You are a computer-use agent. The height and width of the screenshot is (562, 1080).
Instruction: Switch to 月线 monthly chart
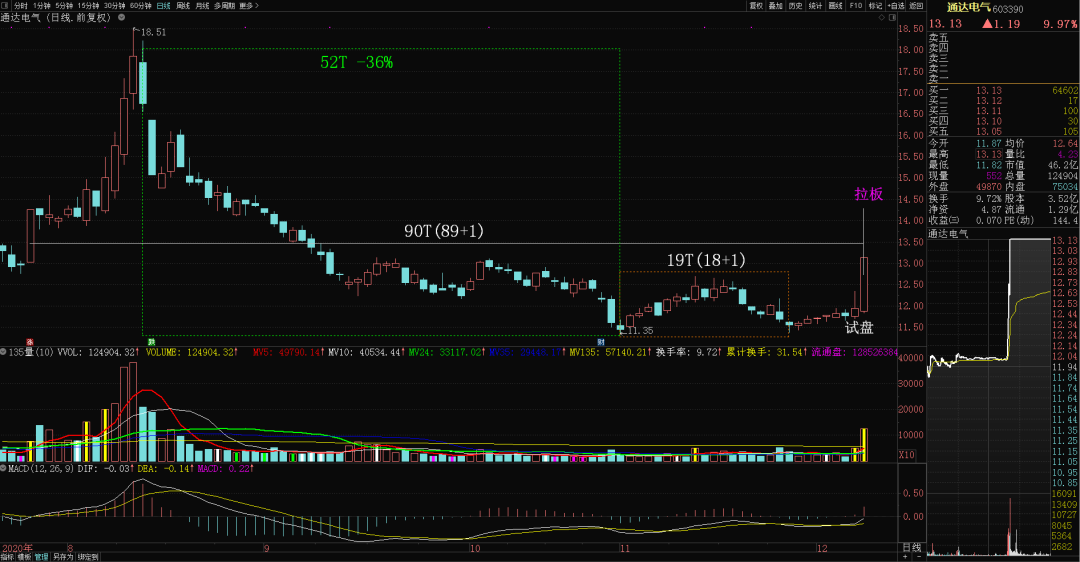(202, 6)
